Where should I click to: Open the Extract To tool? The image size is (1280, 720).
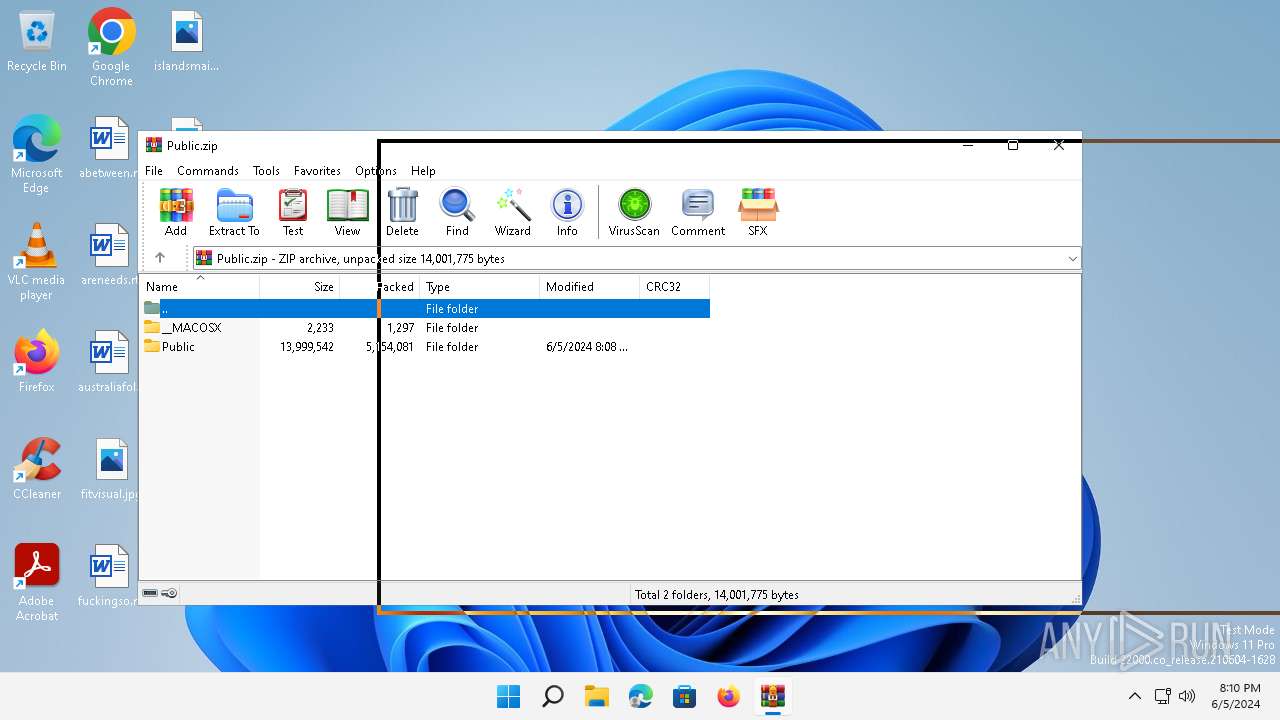pyautogui.click(x=234, y=212)
